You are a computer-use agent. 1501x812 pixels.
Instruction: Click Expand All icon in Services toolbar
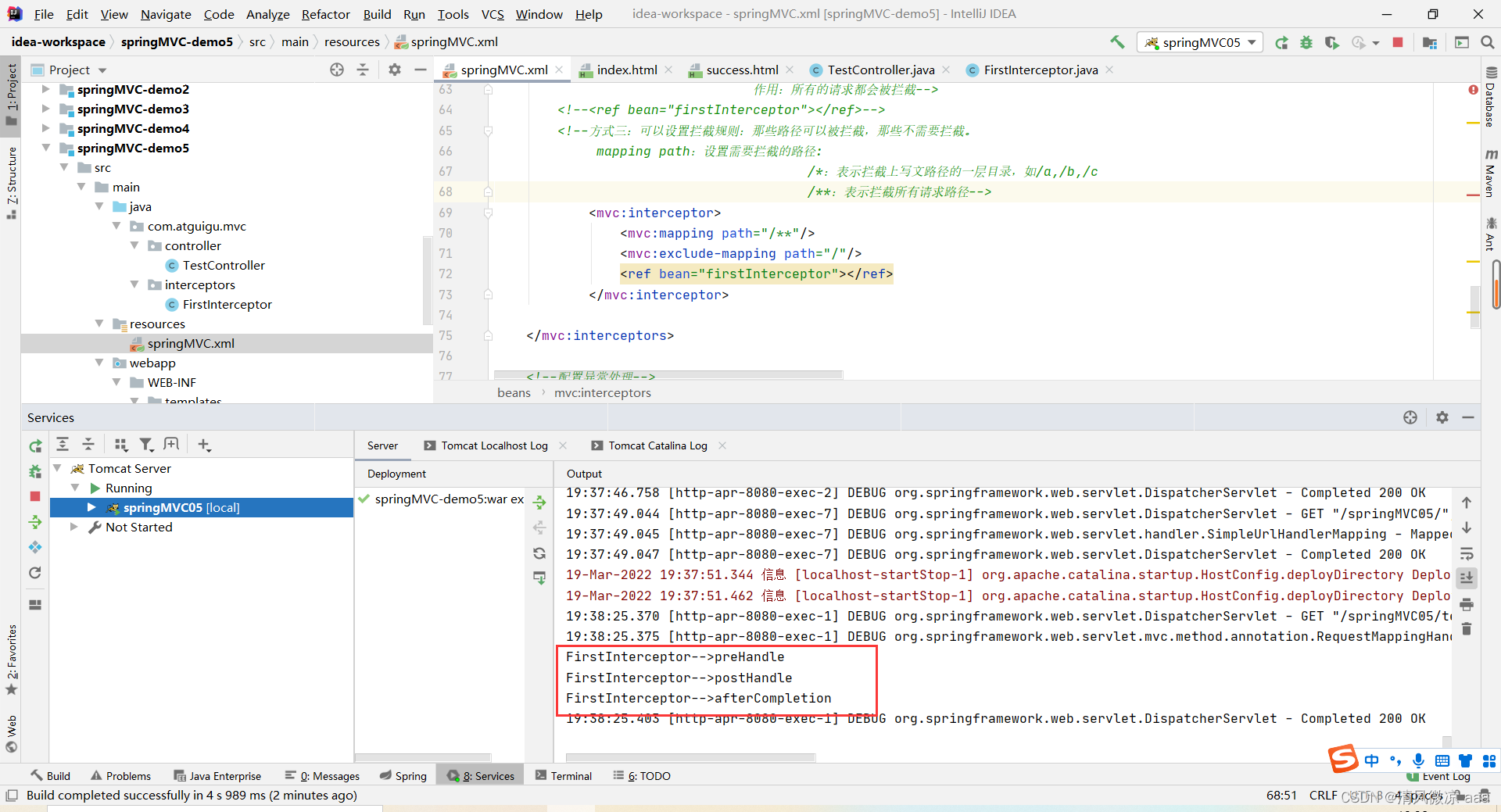[63, 445]
